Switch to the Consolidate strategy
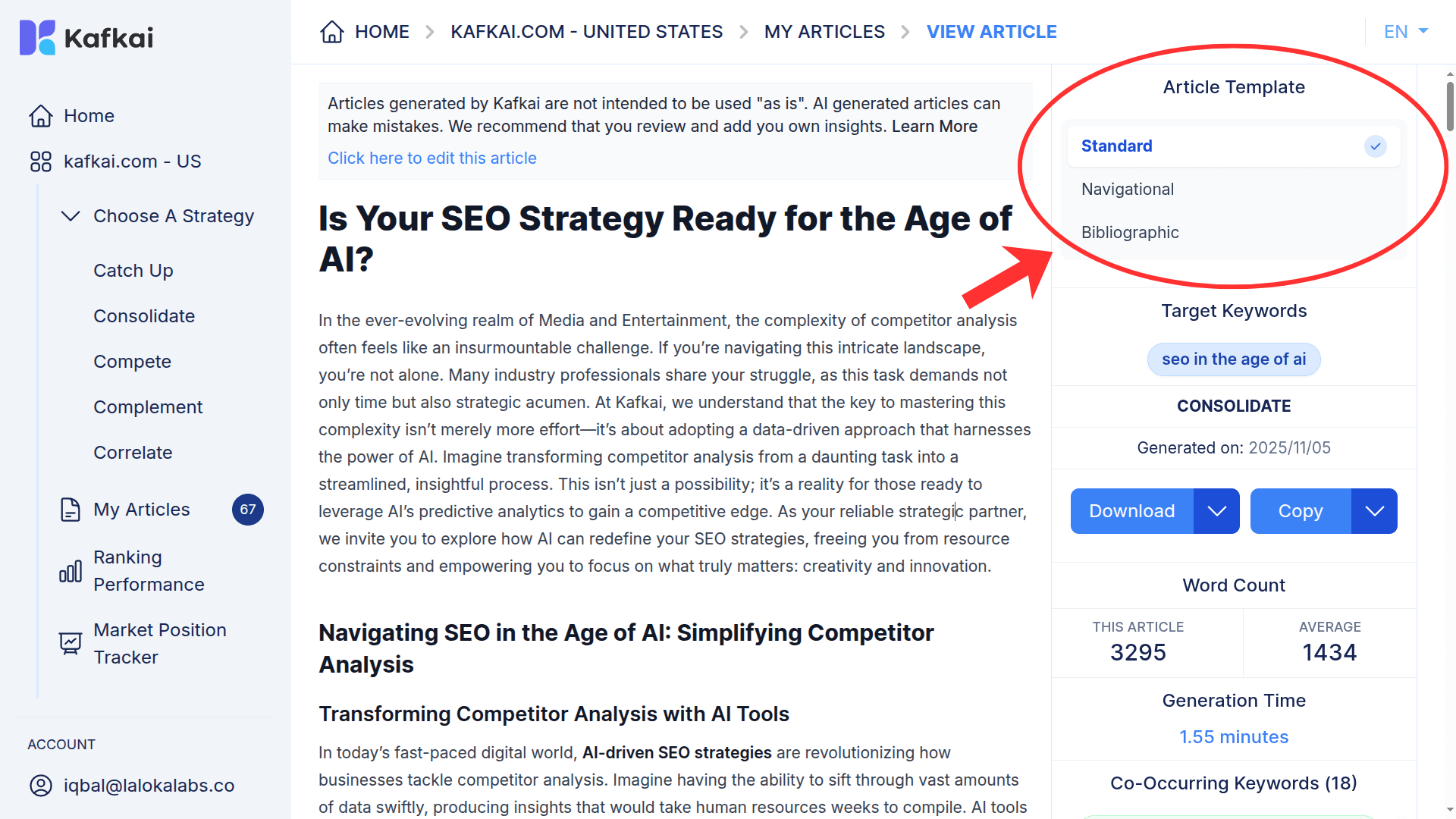The height and width of the screenshot is (819, 1456). coord(143,315)
